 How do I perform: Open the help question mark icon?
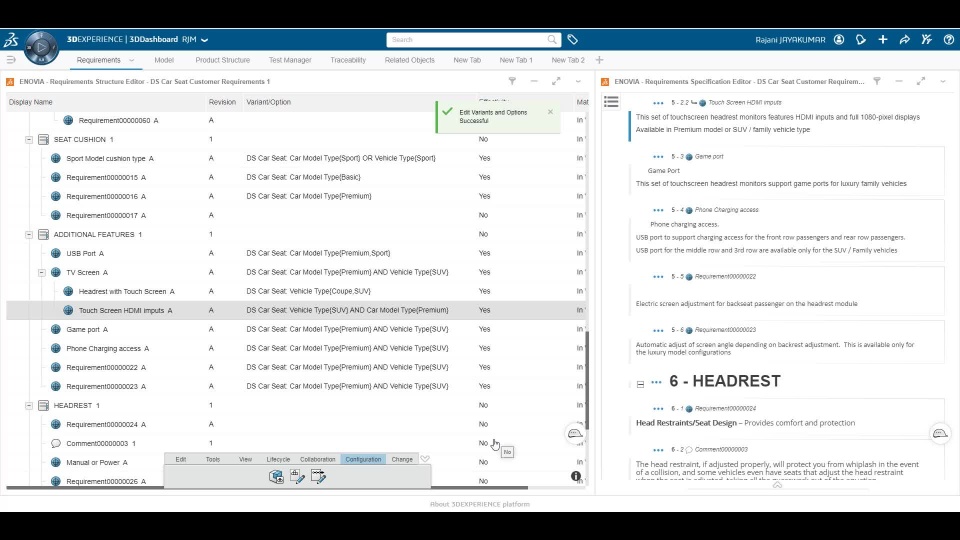[x=948, y=40]
